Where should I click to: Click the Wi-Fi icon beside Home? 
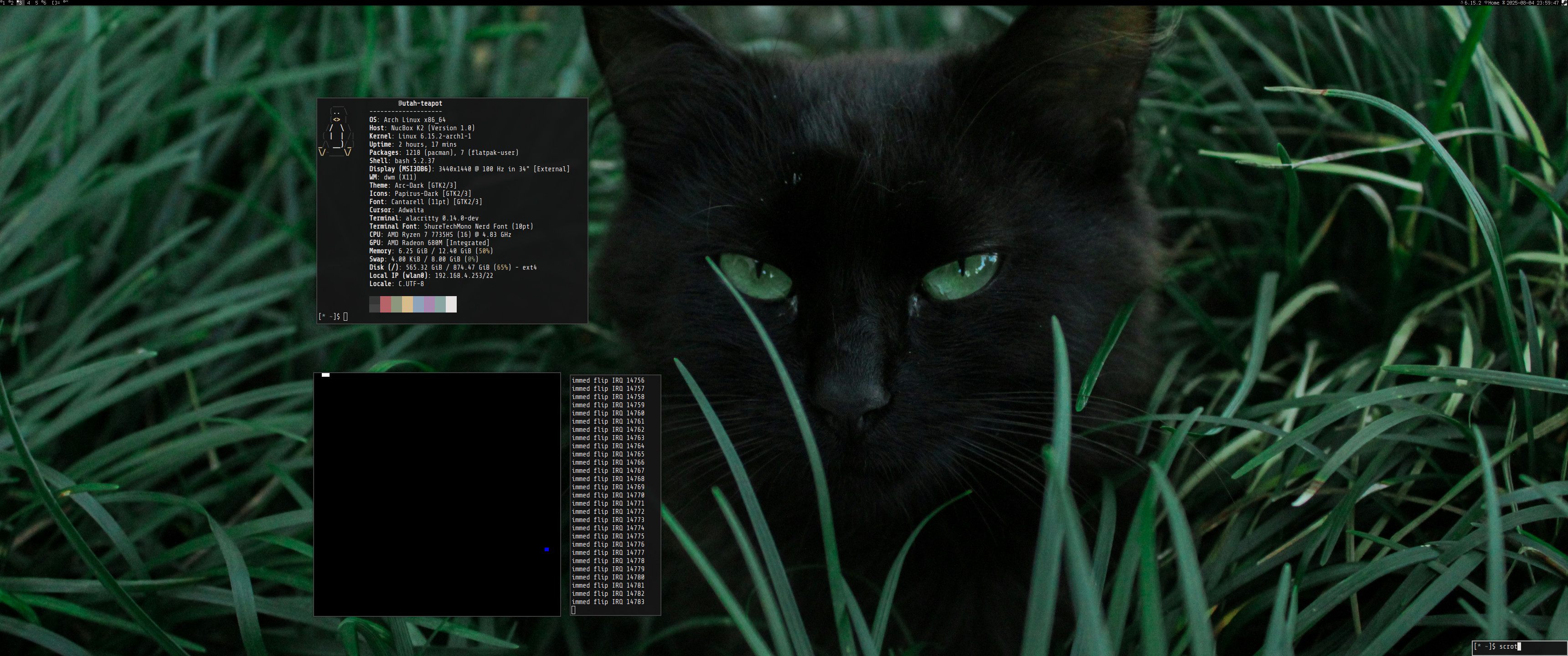coord(1486,3)
